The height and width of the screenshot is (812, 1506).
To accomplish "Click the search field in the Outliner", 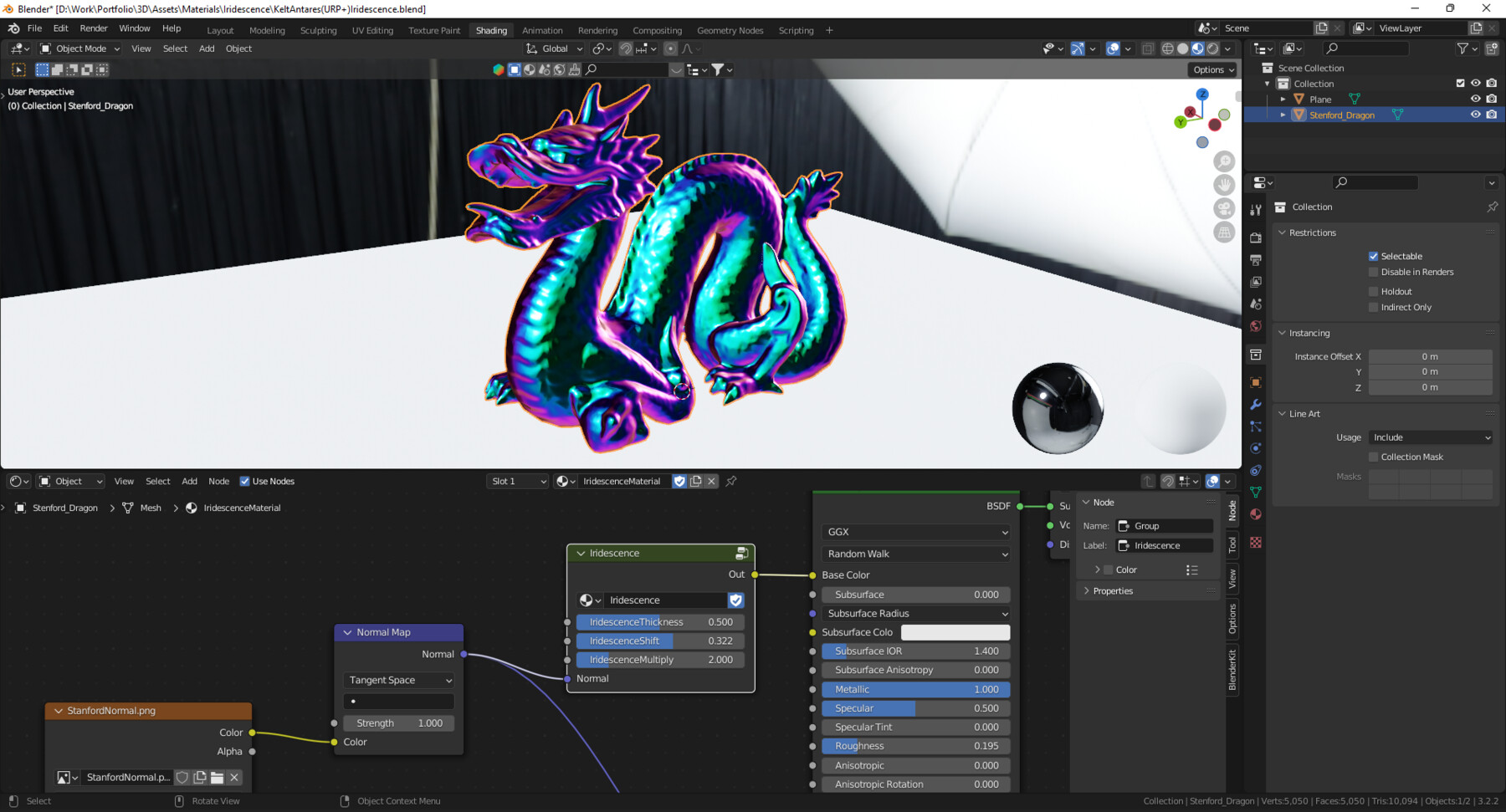I will pos(1365,49).
